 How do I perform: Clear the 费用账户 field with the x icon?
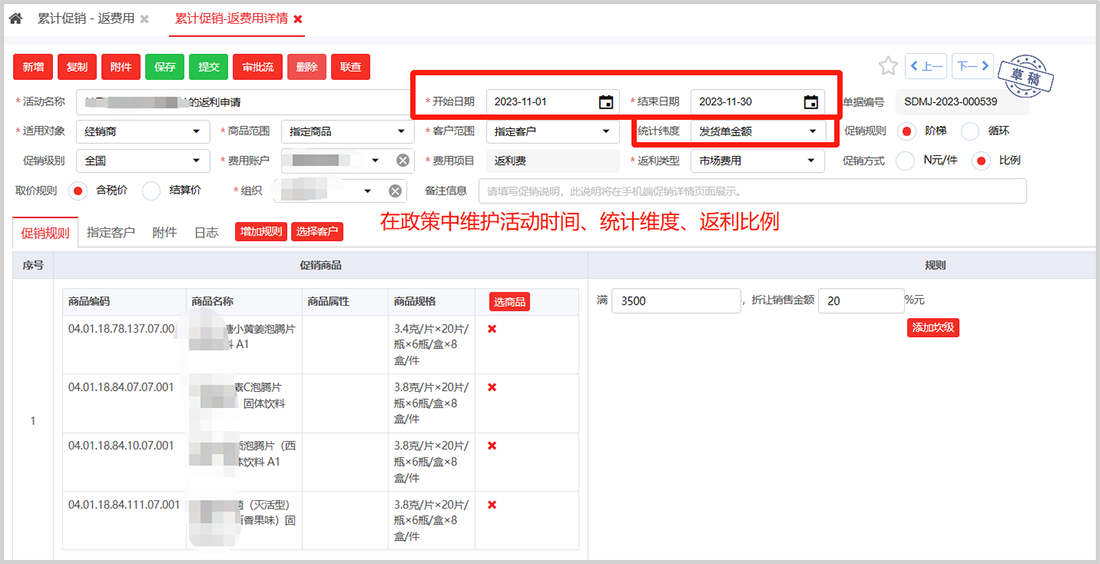[x=402, y=161]
